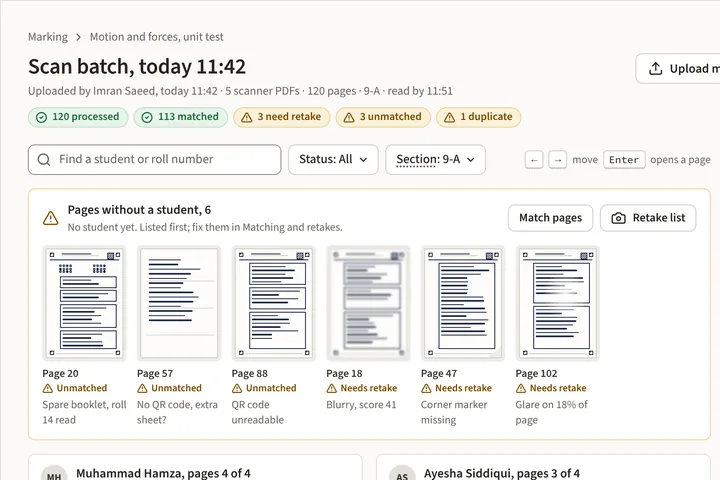Click the 'Page 102' label
The height and width of the screenshot is (480, 720).
tap(536, 373)
